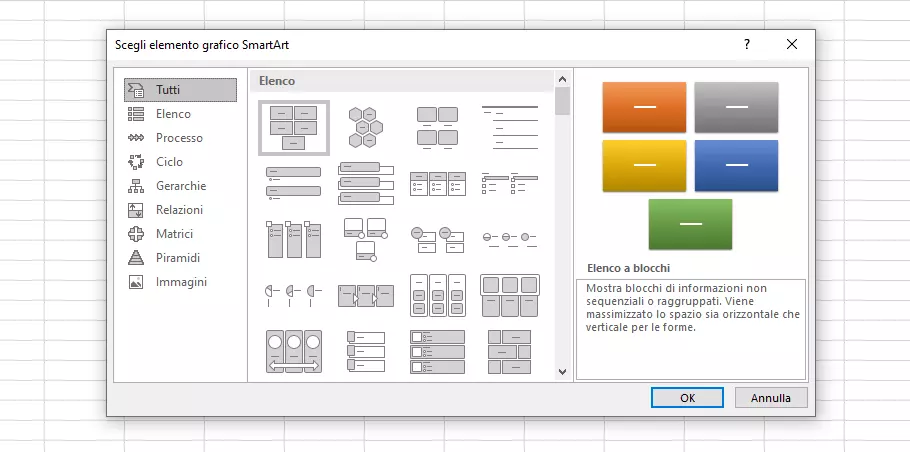Choose the Picture Accent List with three tall columns

294,239
